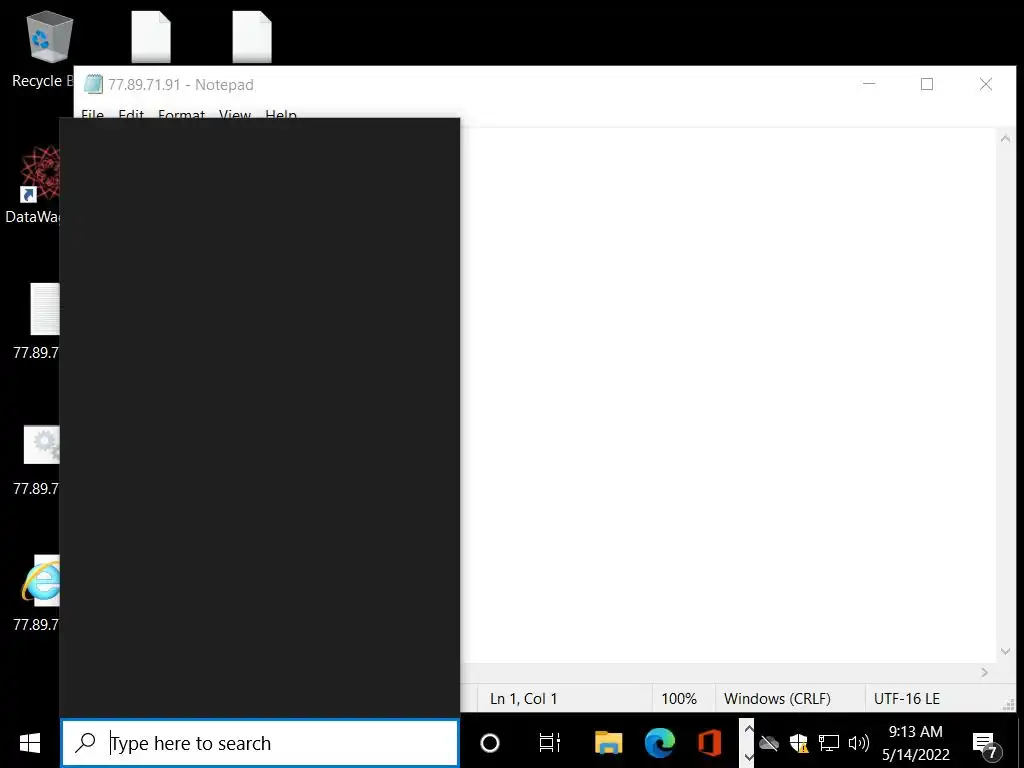Open Task View on taskbar
Screen dimensions: 1024x768
click(x=549, y=743)
